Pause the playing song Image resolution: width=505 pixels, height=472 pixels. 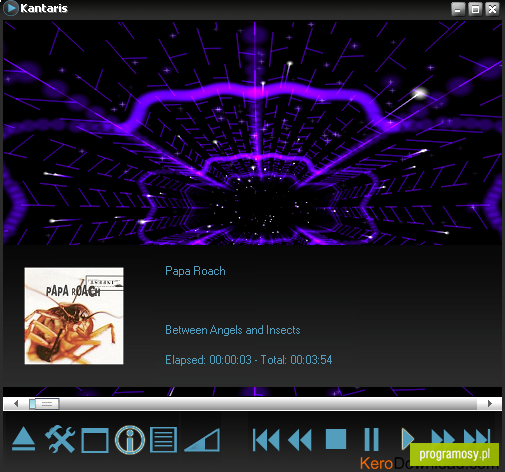[x=371, y=439]
